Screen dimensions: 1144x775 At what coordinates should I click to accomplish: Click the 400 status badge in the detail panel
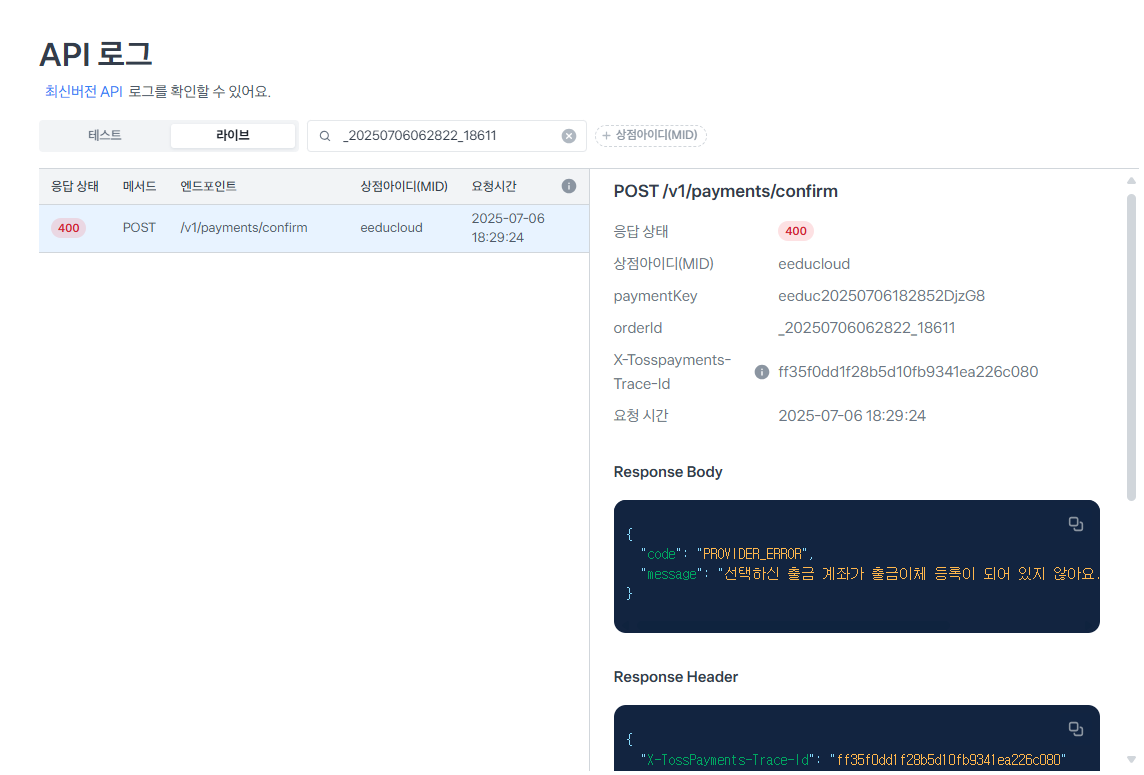pos(796,231)
